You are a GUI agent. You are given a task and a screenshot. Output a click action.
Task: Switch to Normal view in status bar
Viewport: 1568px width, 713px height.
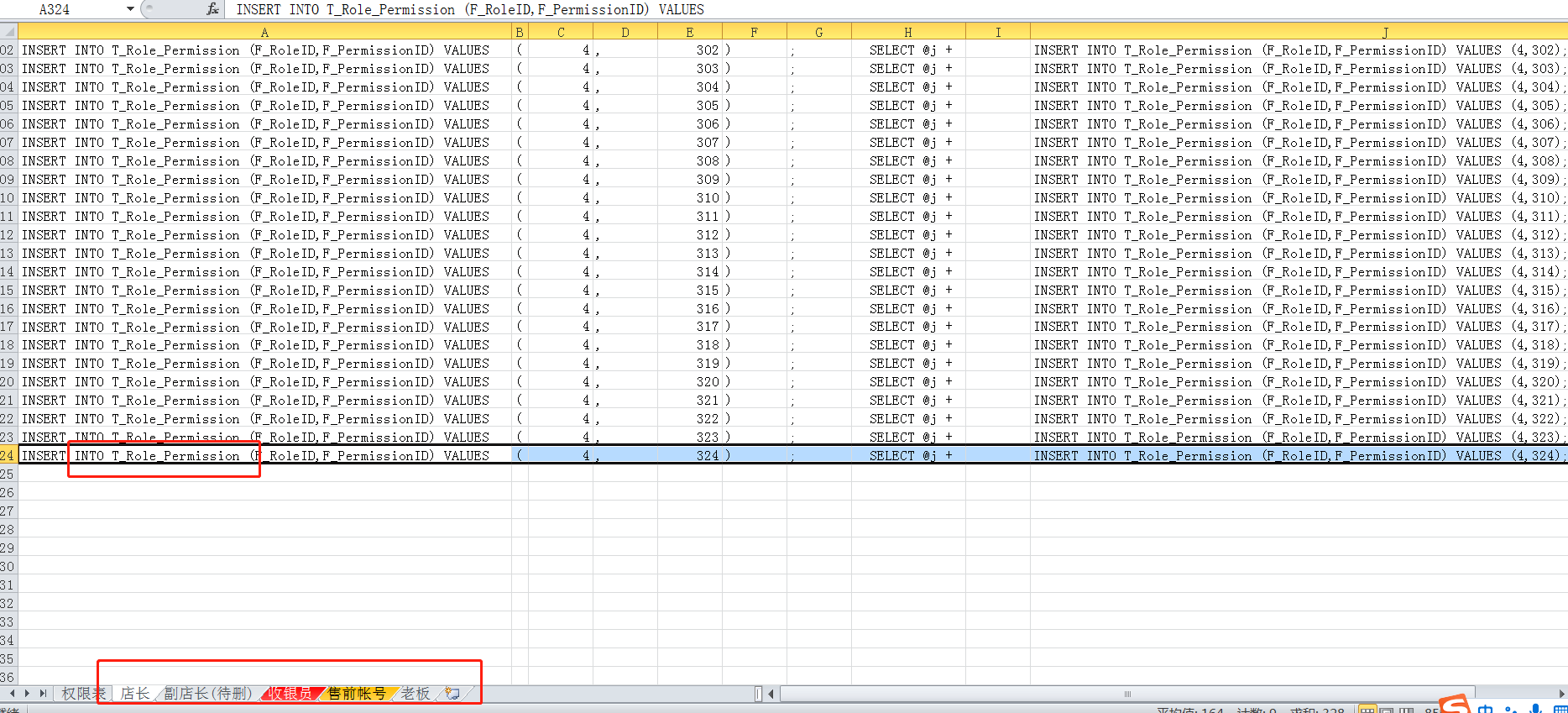1368,709
